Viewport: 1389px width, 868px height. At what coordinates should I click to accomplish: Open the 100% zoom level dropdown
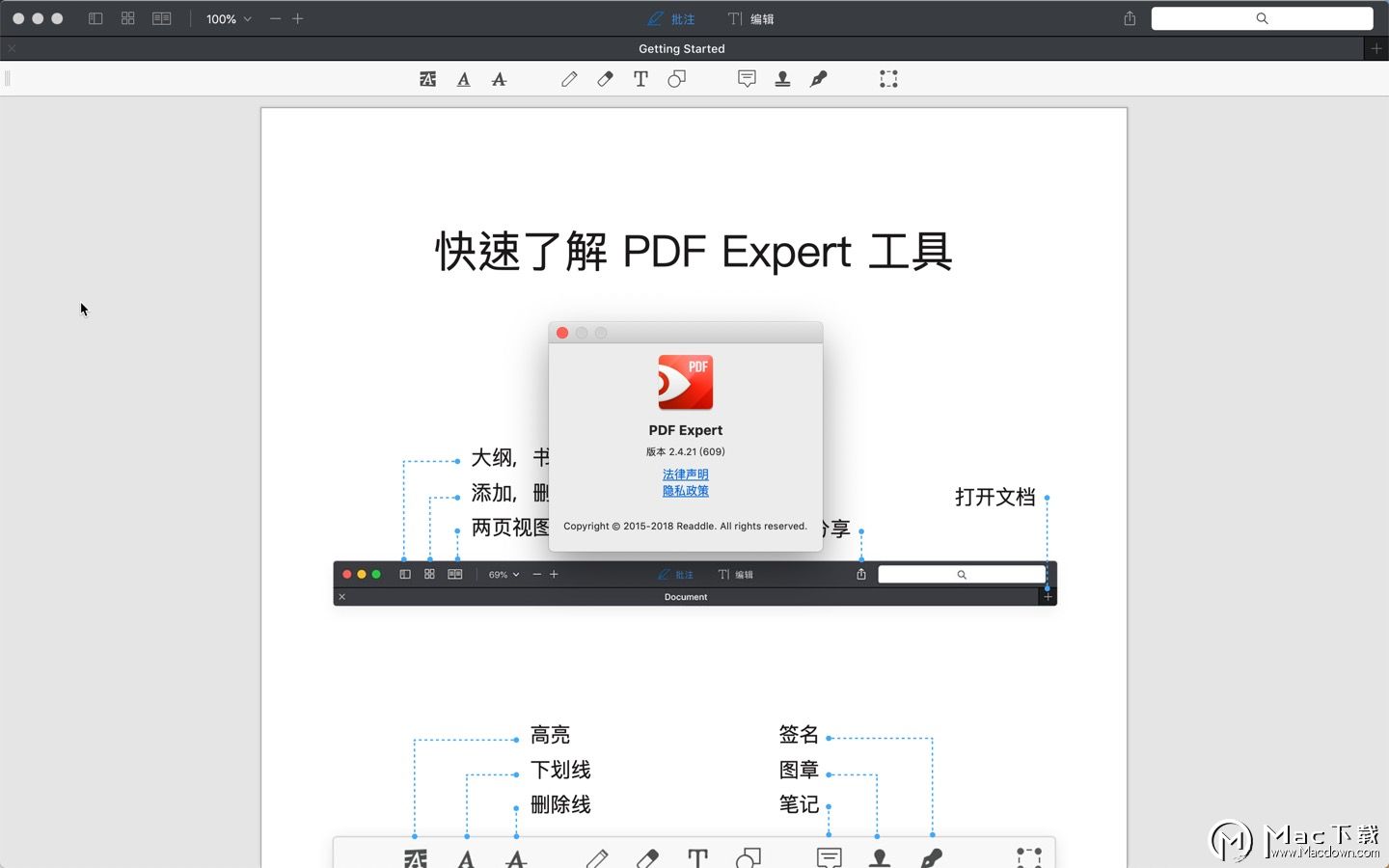tap(229, 19)
